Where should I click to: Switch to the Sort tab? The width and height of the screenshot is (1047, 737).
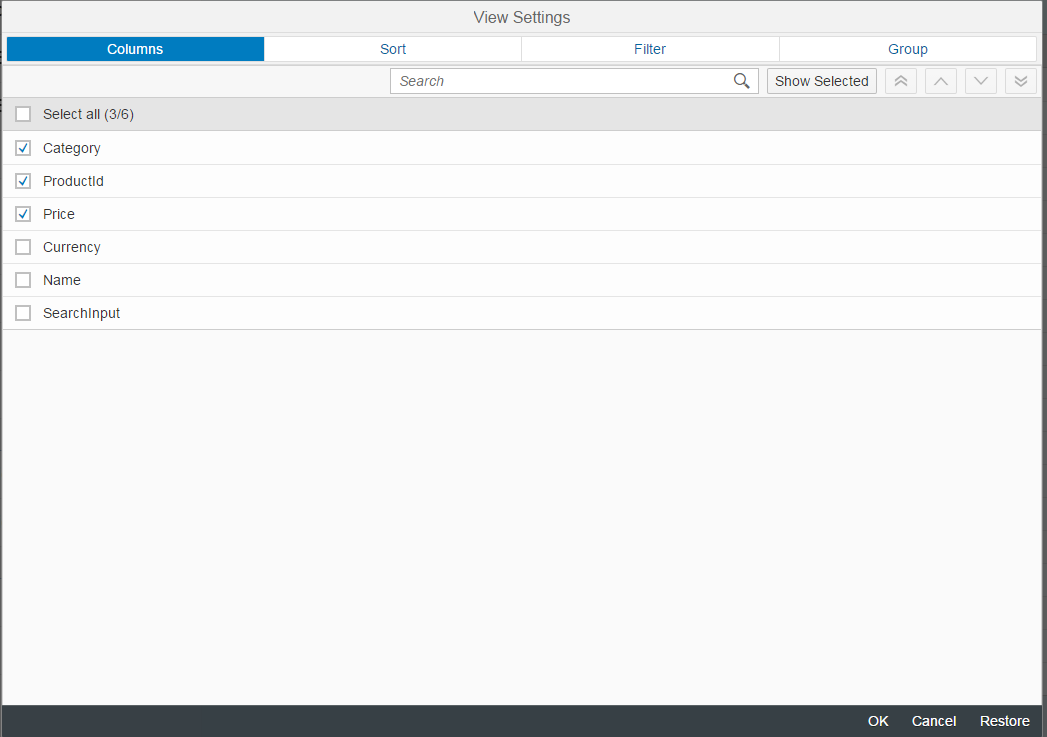tap(393, 49)
